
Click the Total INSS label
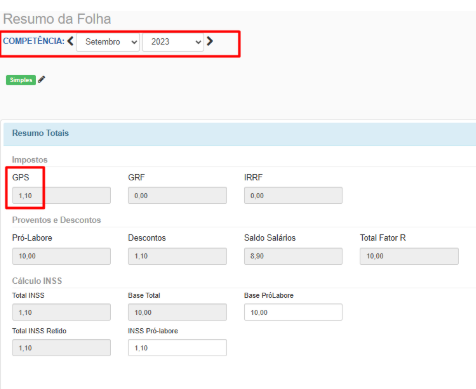[x=28, y=296]
